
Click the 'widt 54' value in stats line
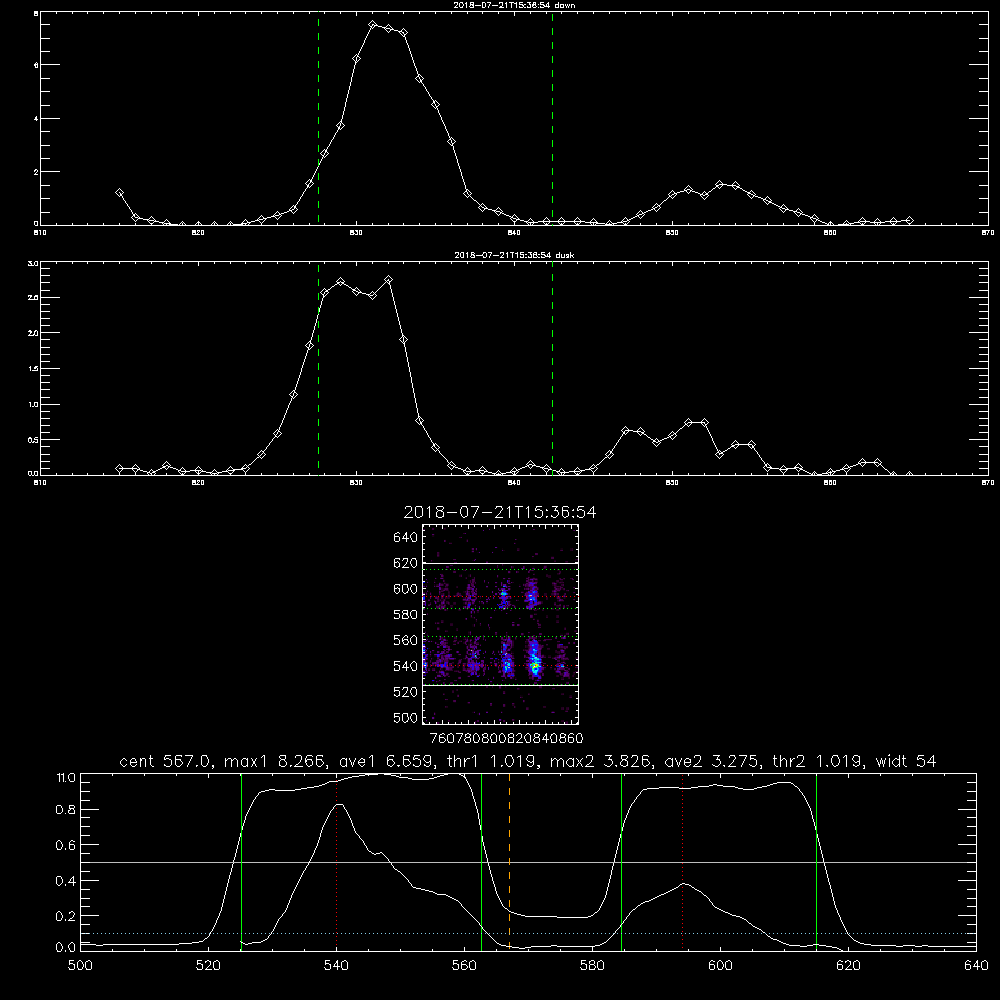click(x=906, y=761)
